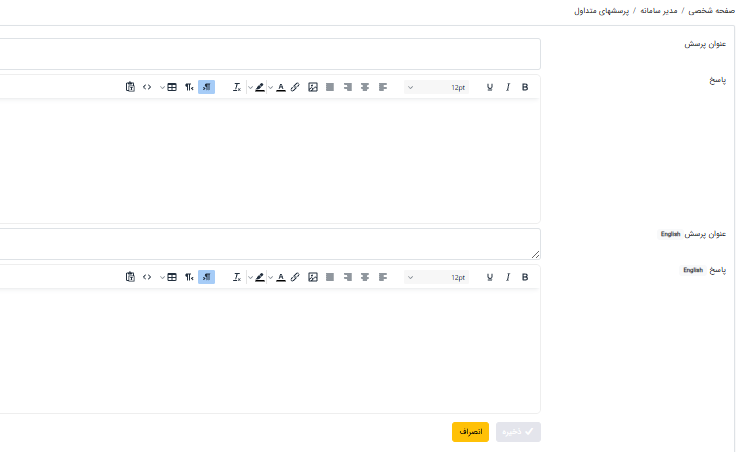Justify text in the English answer editor
Image resolution: width=736 pixels, height=452 pixels.
[x=330, y=277]
